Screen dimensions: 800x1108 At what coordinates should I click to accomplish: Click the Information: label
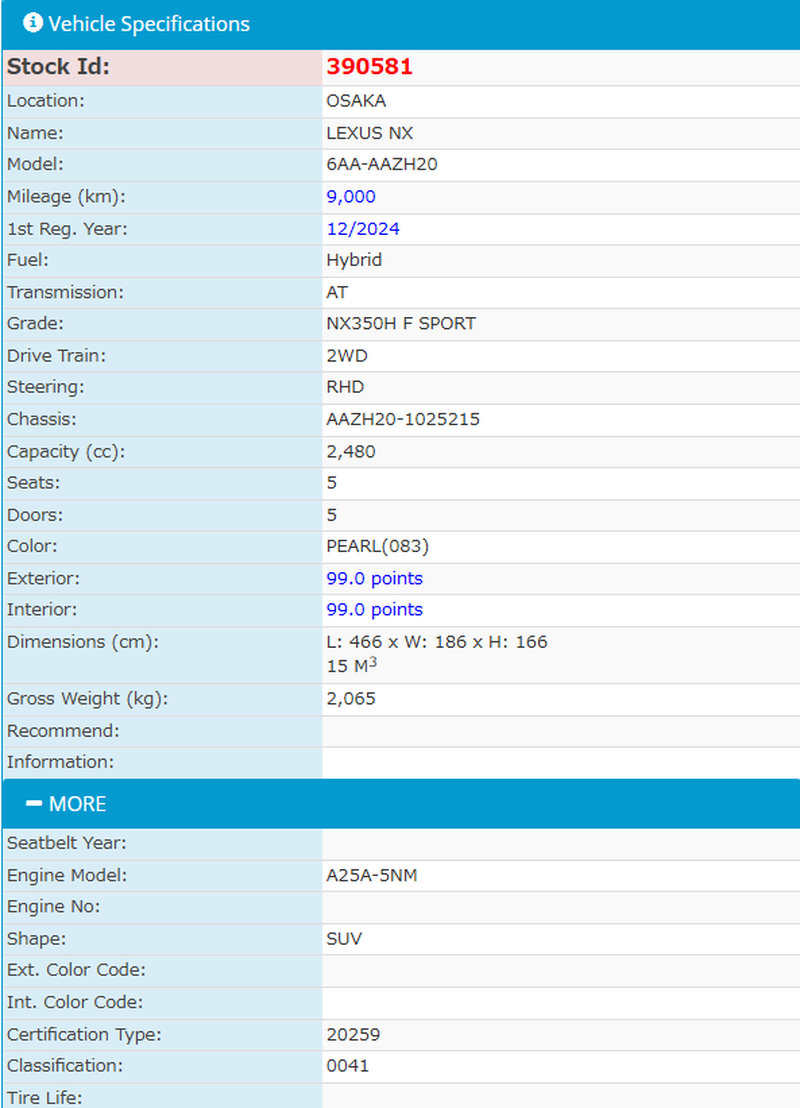(x=61, y=762)
